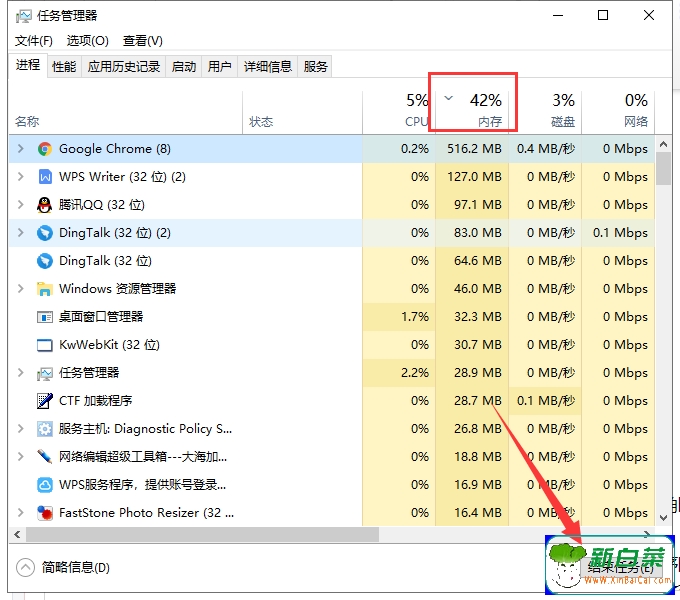Sort by the 名称 column header

pos(126,112)
